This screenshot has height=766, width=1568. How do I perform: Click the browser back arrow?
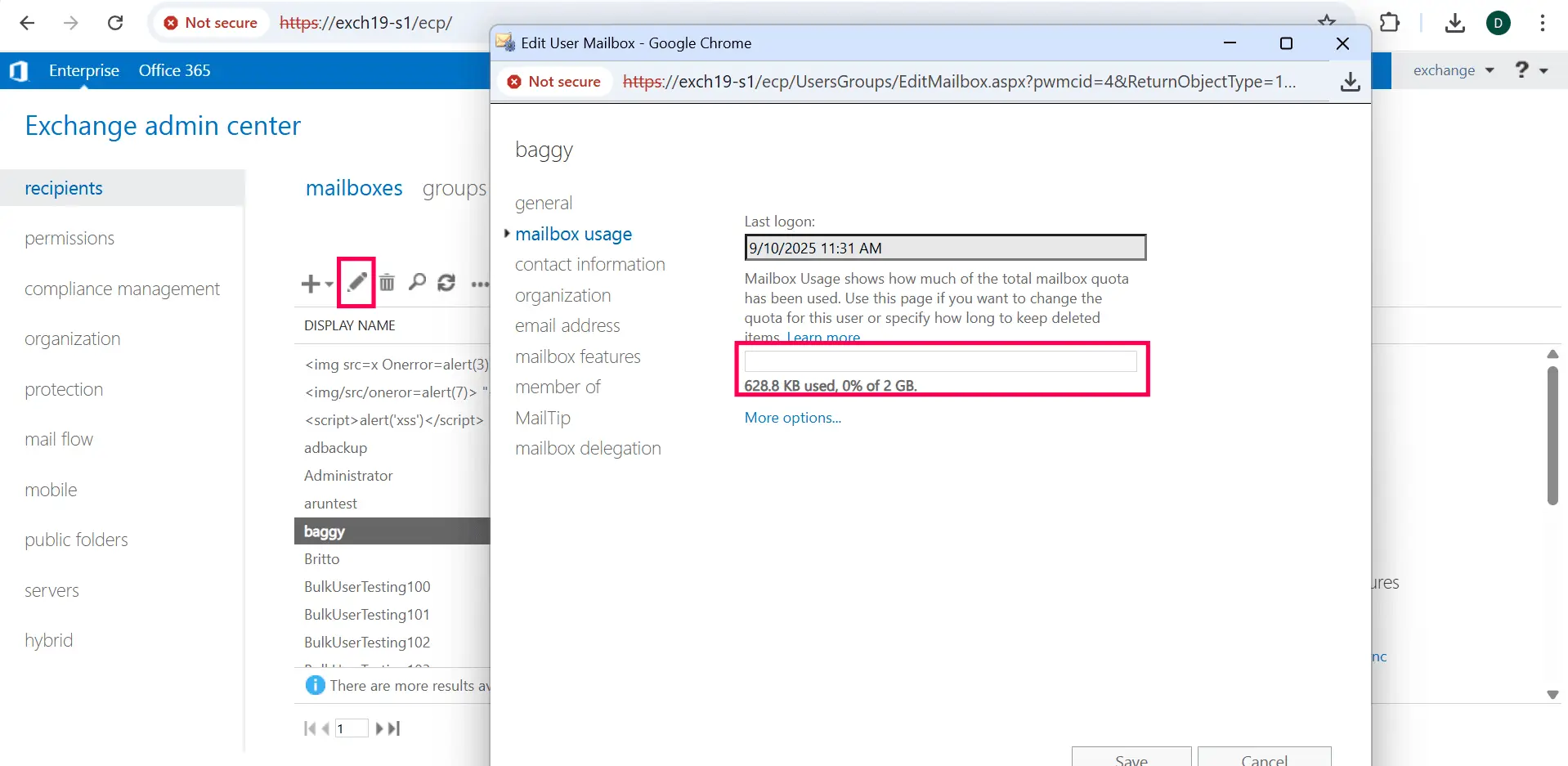click(27, 23)
